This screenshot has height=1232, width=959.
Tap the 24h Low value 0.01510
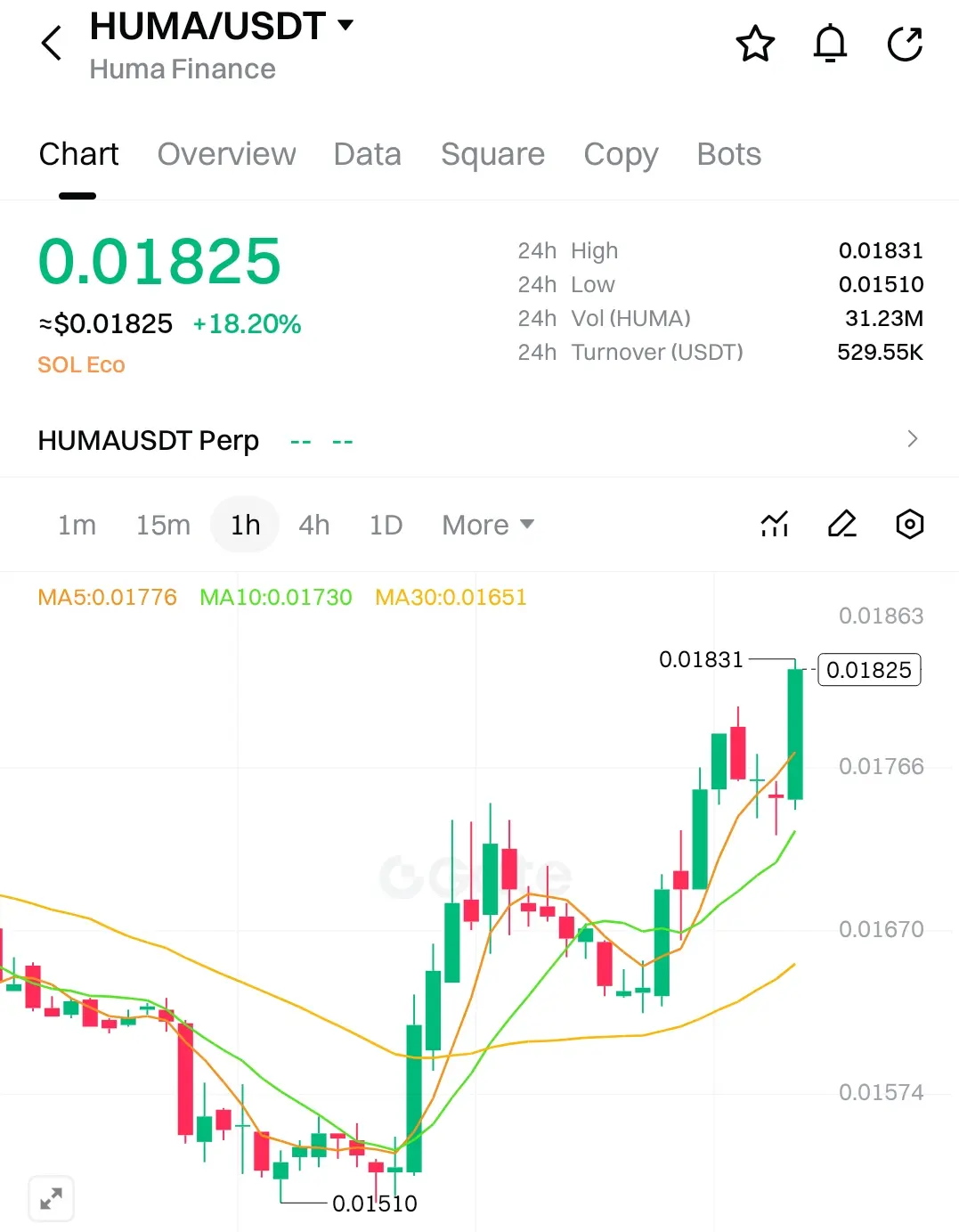pos(881,284)
